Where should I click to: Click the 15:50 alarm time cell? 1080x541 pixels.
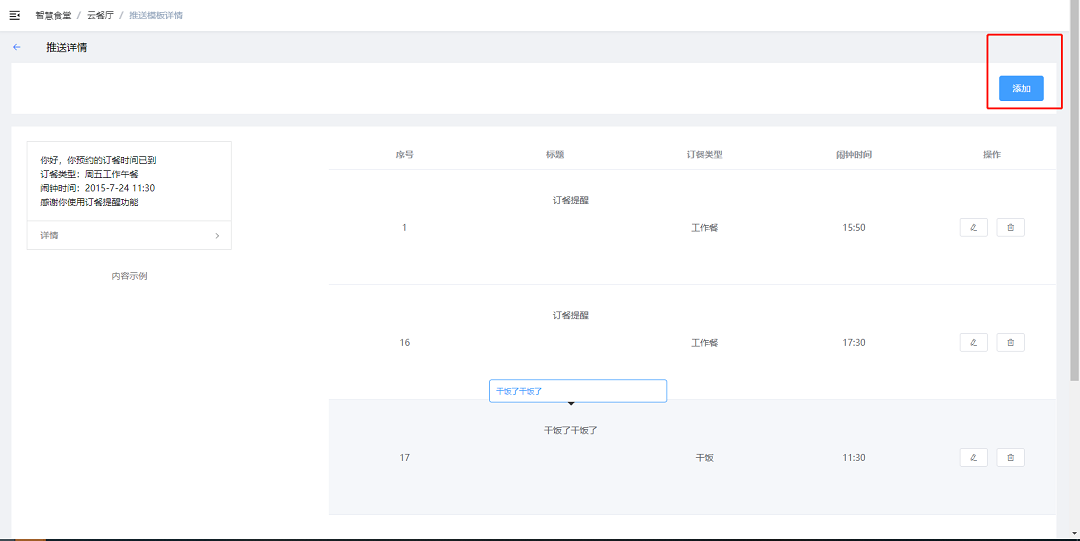click(x=853, y=228)
